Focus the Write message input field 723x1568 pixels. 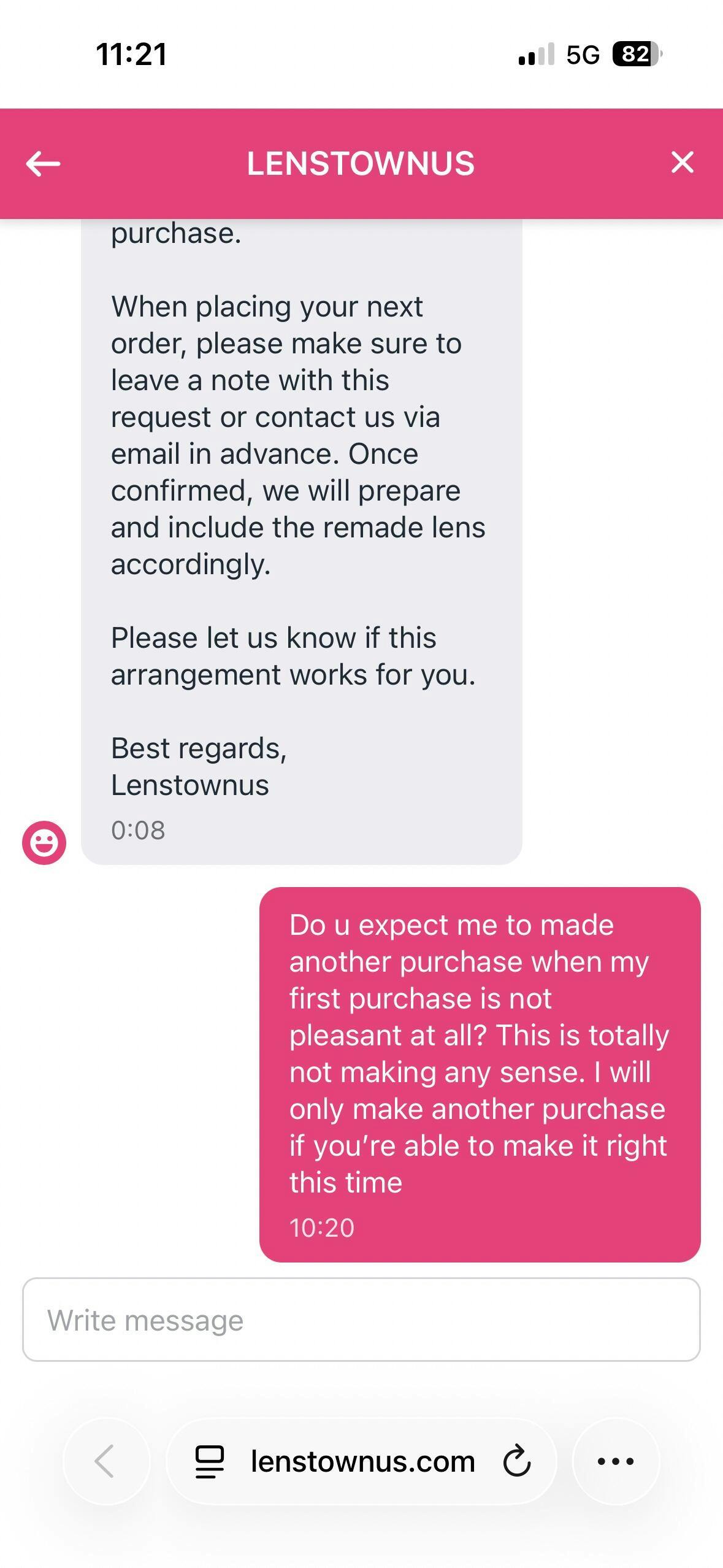(361, 1320)
